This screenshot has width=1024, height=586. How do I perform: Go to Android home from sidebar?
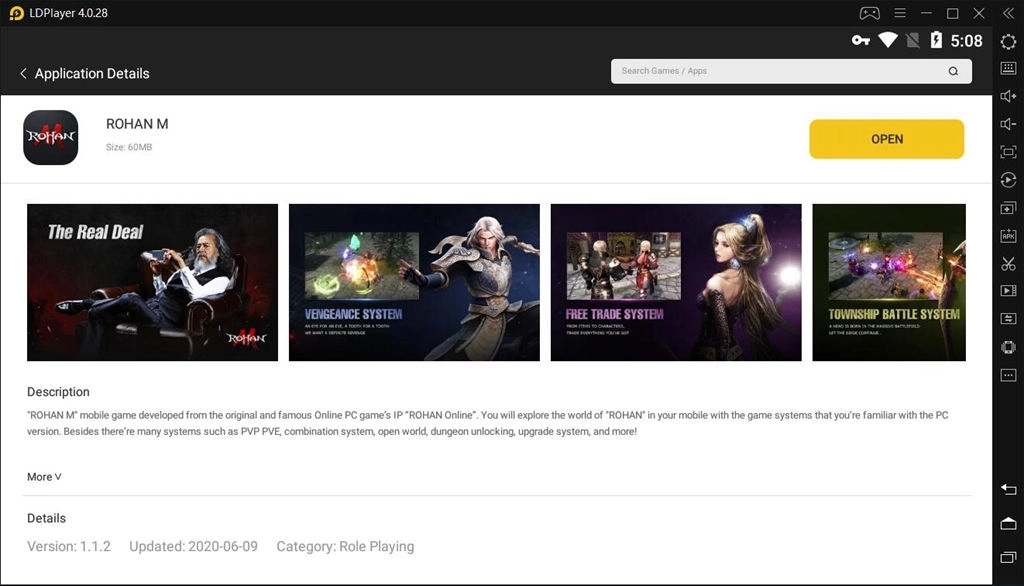[x=1008, y=523]
